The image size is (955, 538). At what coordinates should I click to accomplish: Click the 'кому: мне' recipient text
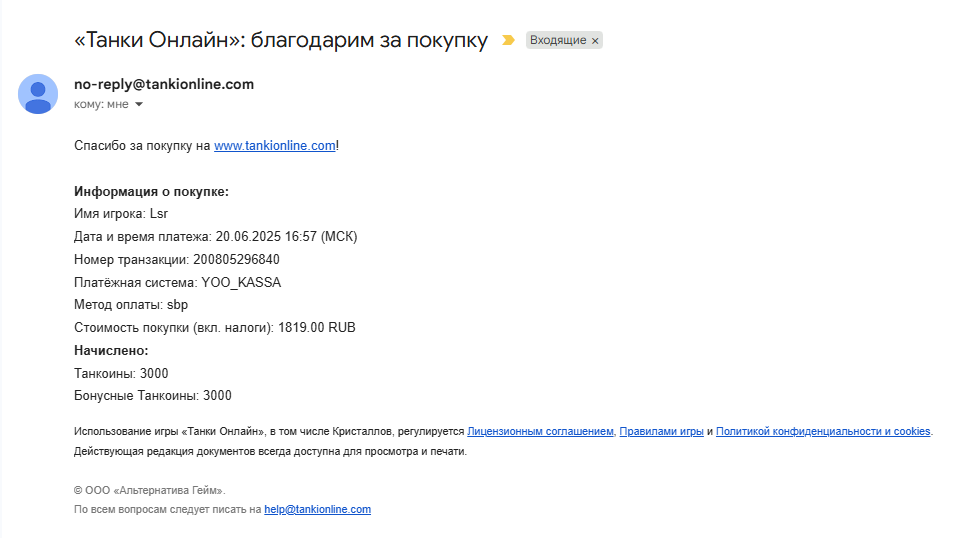pyautogui.click(x=101, y=104)
